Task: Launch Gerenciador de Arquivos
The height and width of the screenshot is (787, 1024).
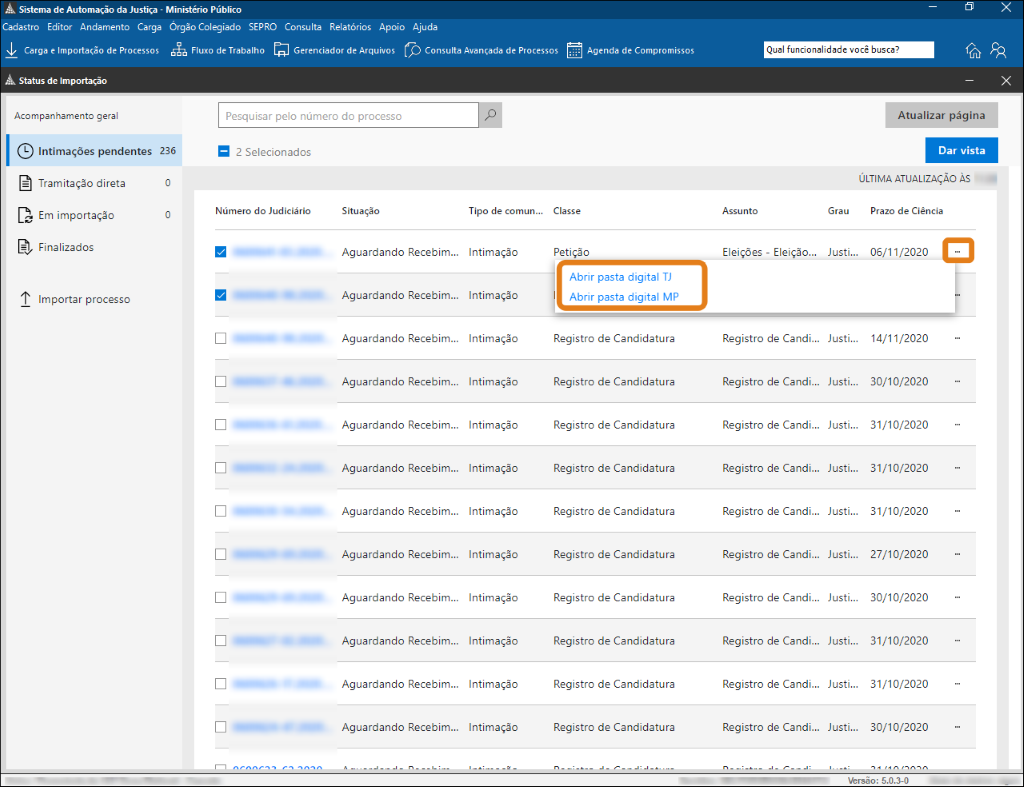Action: coord(282,50)
